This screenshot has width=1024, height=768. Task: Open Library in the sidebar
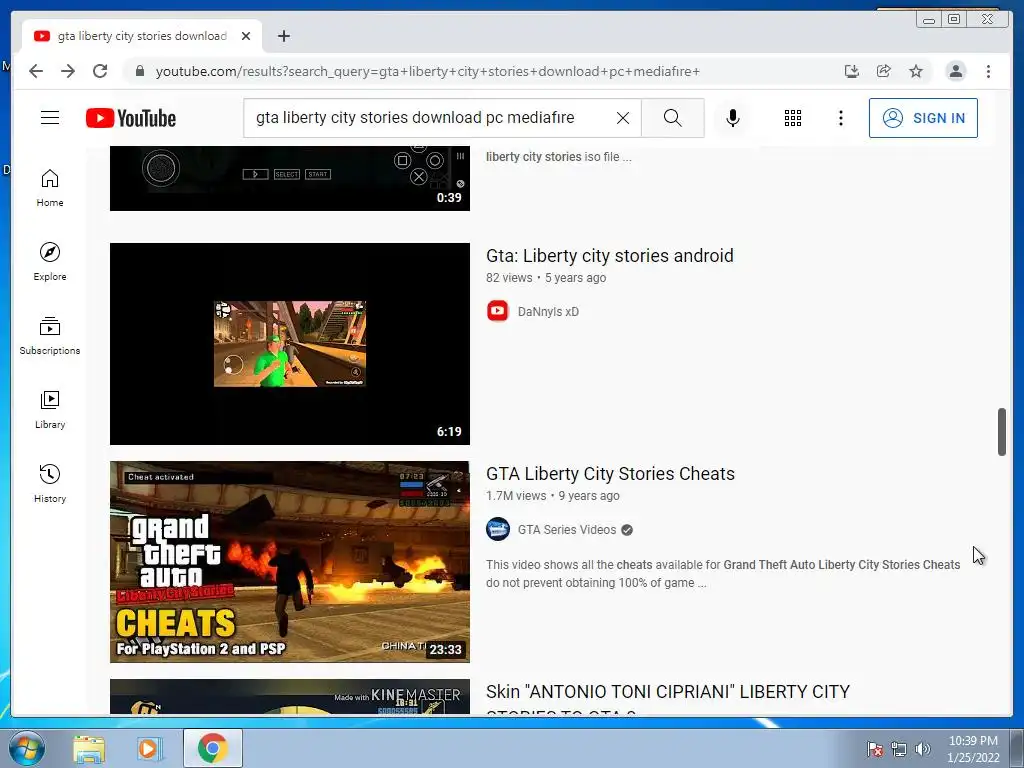coord(50,409)
